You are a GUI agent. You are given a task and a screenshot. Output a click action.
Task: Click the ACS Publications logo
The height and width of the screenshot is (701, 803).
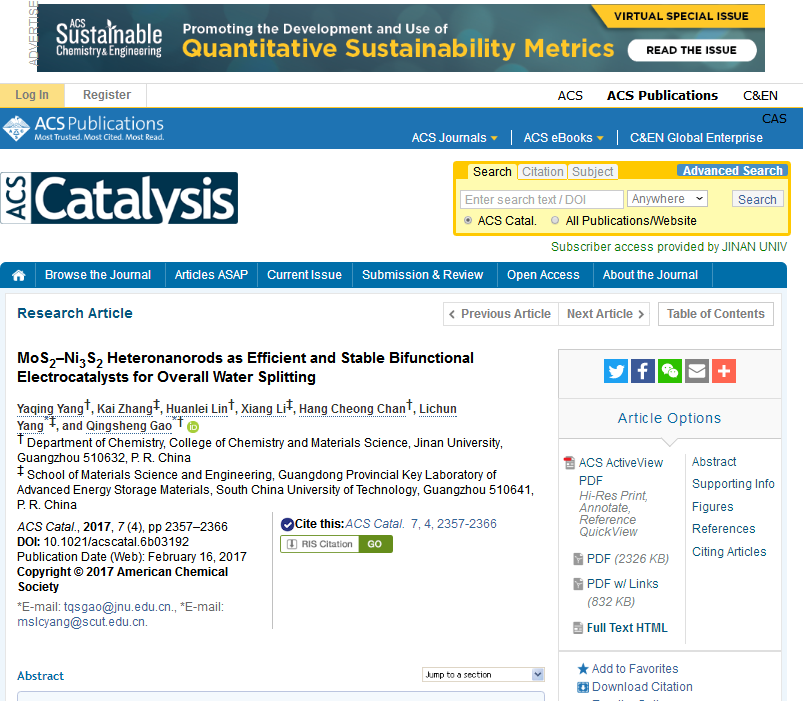[x=84, y=128]
